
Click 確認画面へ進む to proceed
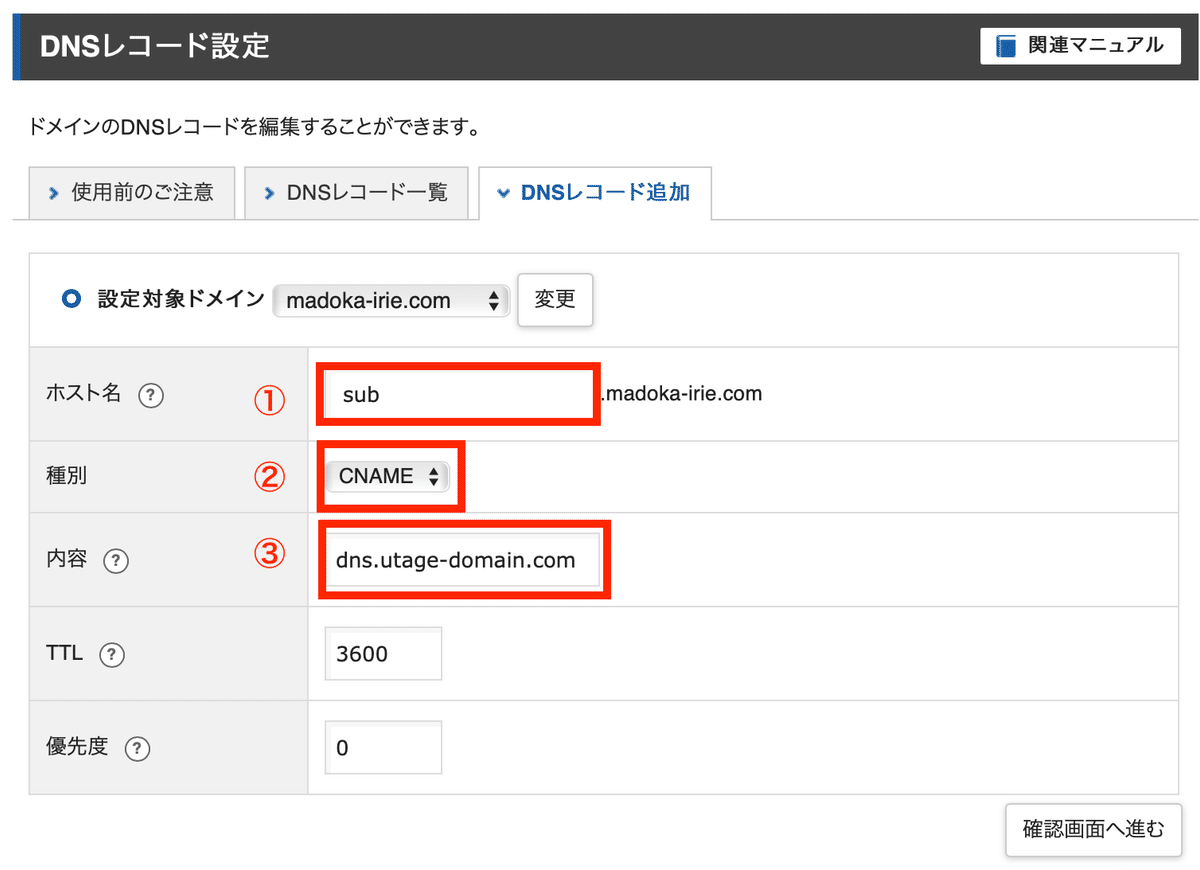[1094, 829]
